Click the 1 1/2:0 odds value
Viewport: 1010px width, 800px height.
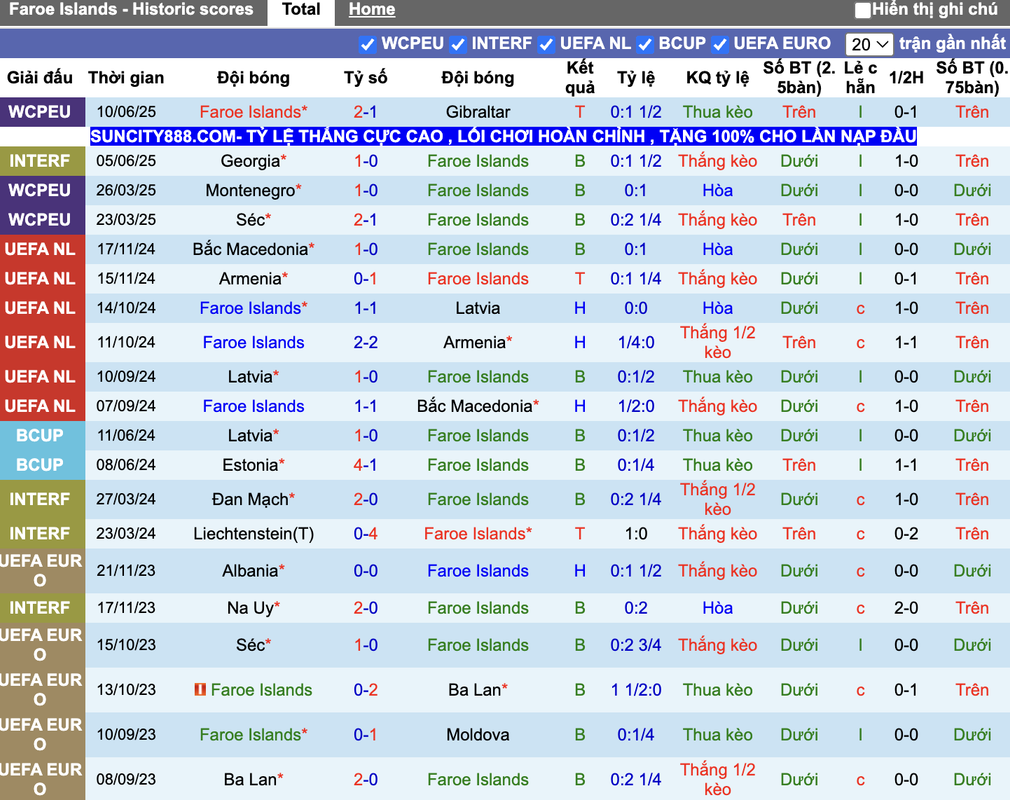(x=636, y=690)
